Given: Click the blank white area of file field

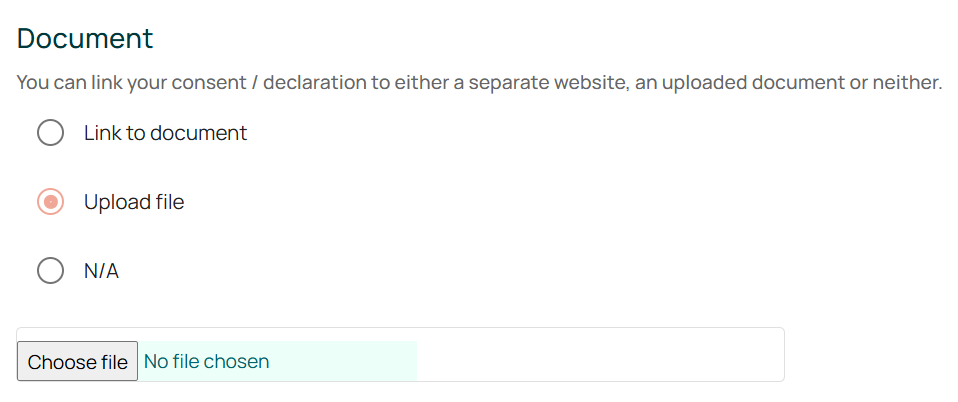Looking at the screenshot, I should coord(600,355).
